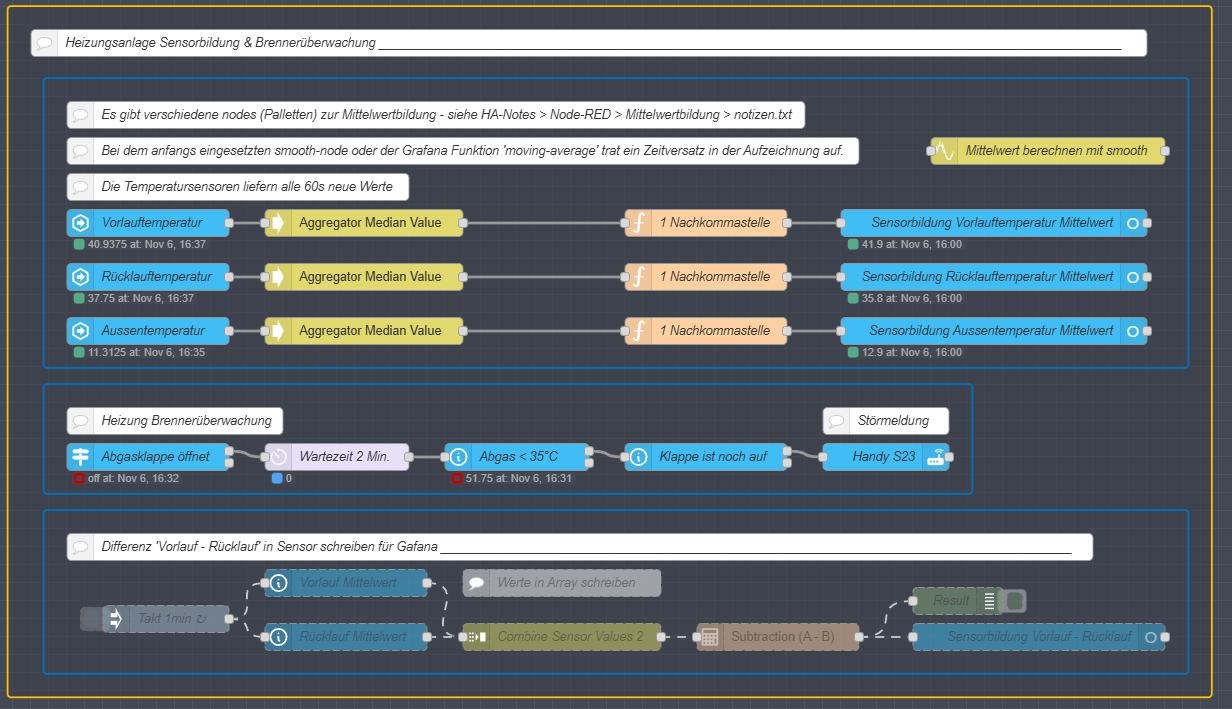Select the Heizung Brennerüberwachung comment node
This screenshot has height=709, width=1232.
[175, 421]
